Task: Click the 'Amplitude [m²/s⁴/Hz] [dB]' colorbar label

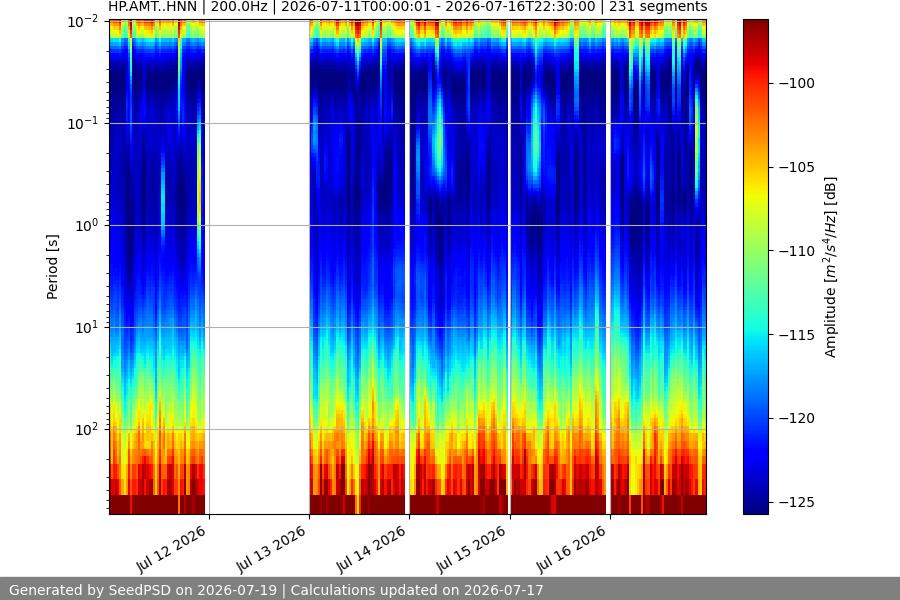Action: pos(830,267)
